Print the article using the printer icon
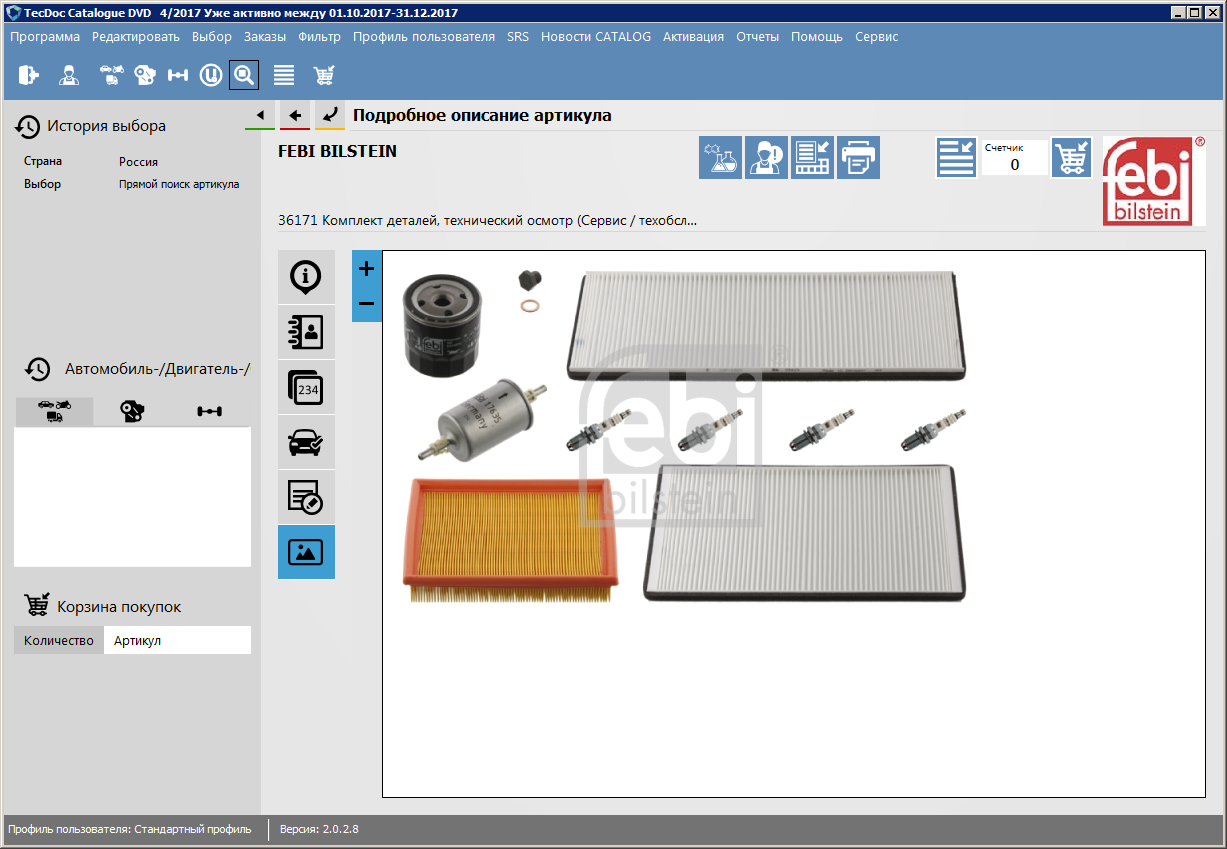The width and height of the screenshot is (1227, 849). [858, 158]
